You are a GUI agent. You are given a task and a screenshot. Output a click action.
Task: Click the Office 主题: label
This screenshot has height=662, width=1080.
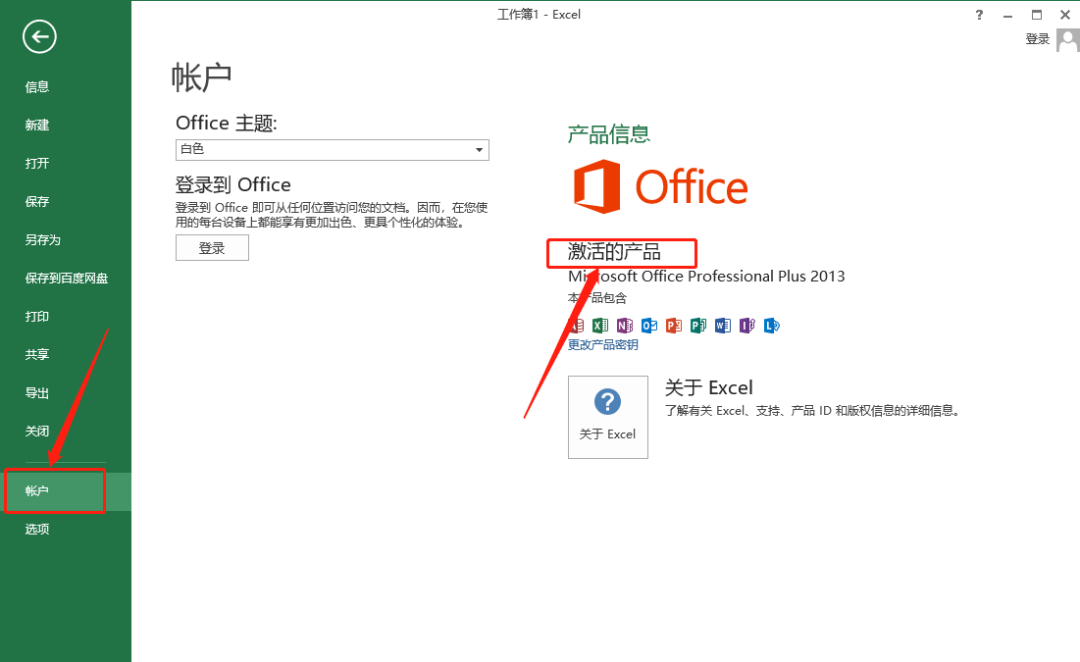point(227,123)
